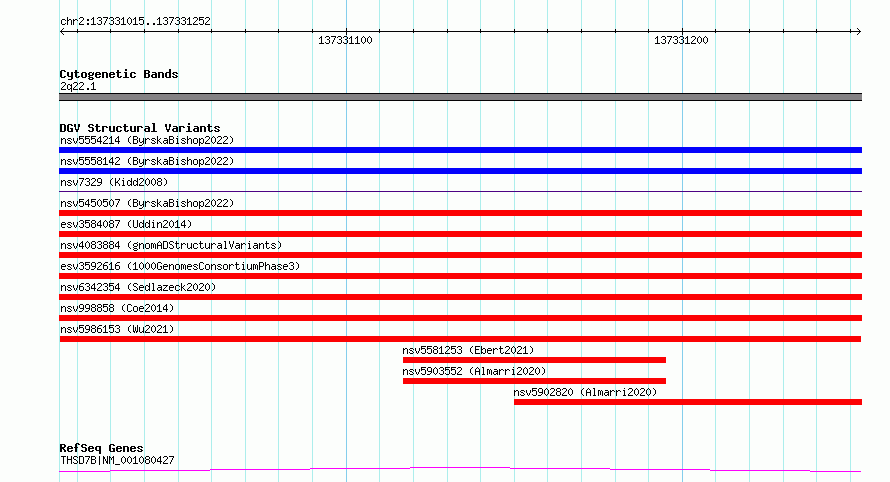The image size is (890, 482).
Task: Click the Cytogenetic Bands track title
Action: coord(119,74)
